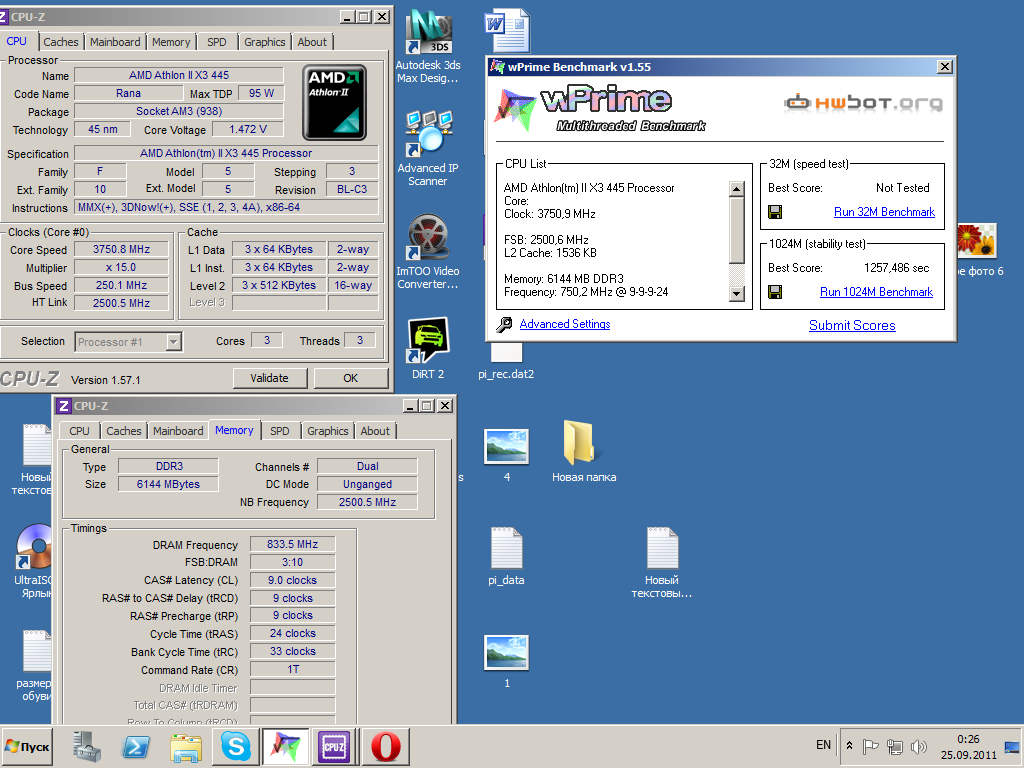1024x768 pixels.
Task: Click the EN language indicator
Action: coord(824,745)
